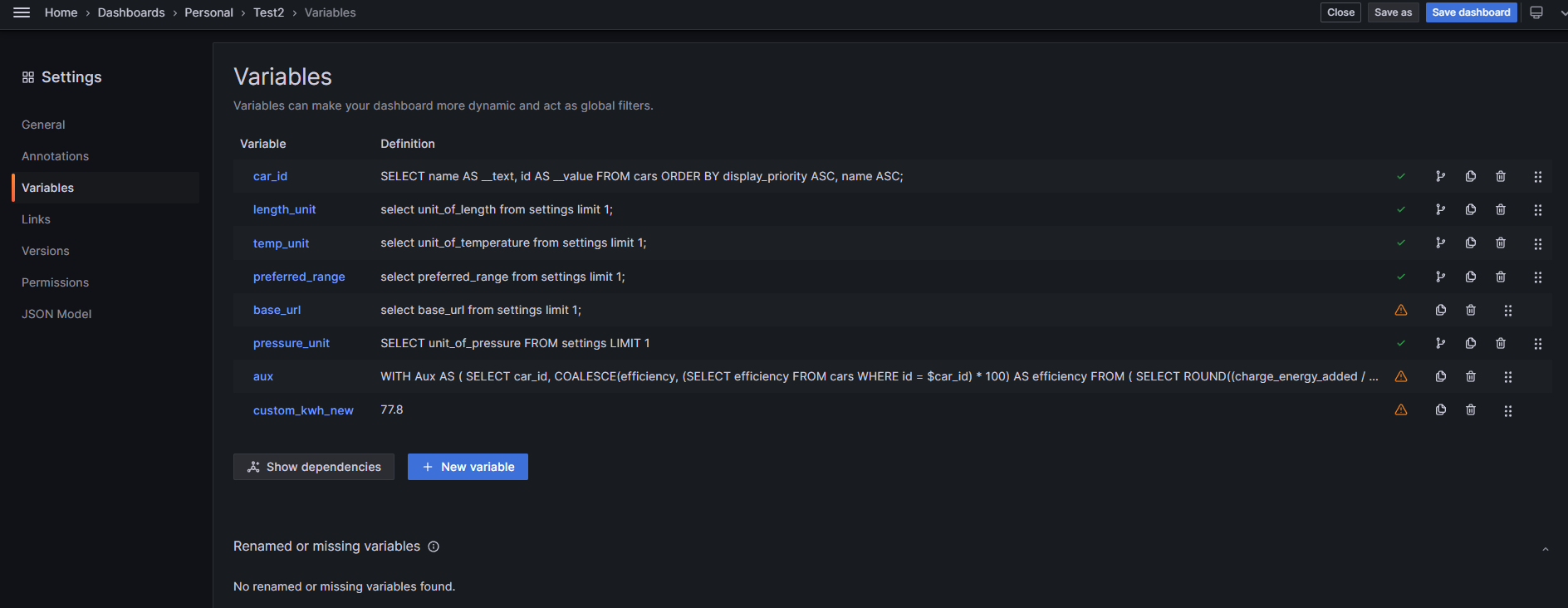The width and height of the screenshot is (1568, 608).
Task: Open the JSON Model settings tab
Action: (56, 314)
